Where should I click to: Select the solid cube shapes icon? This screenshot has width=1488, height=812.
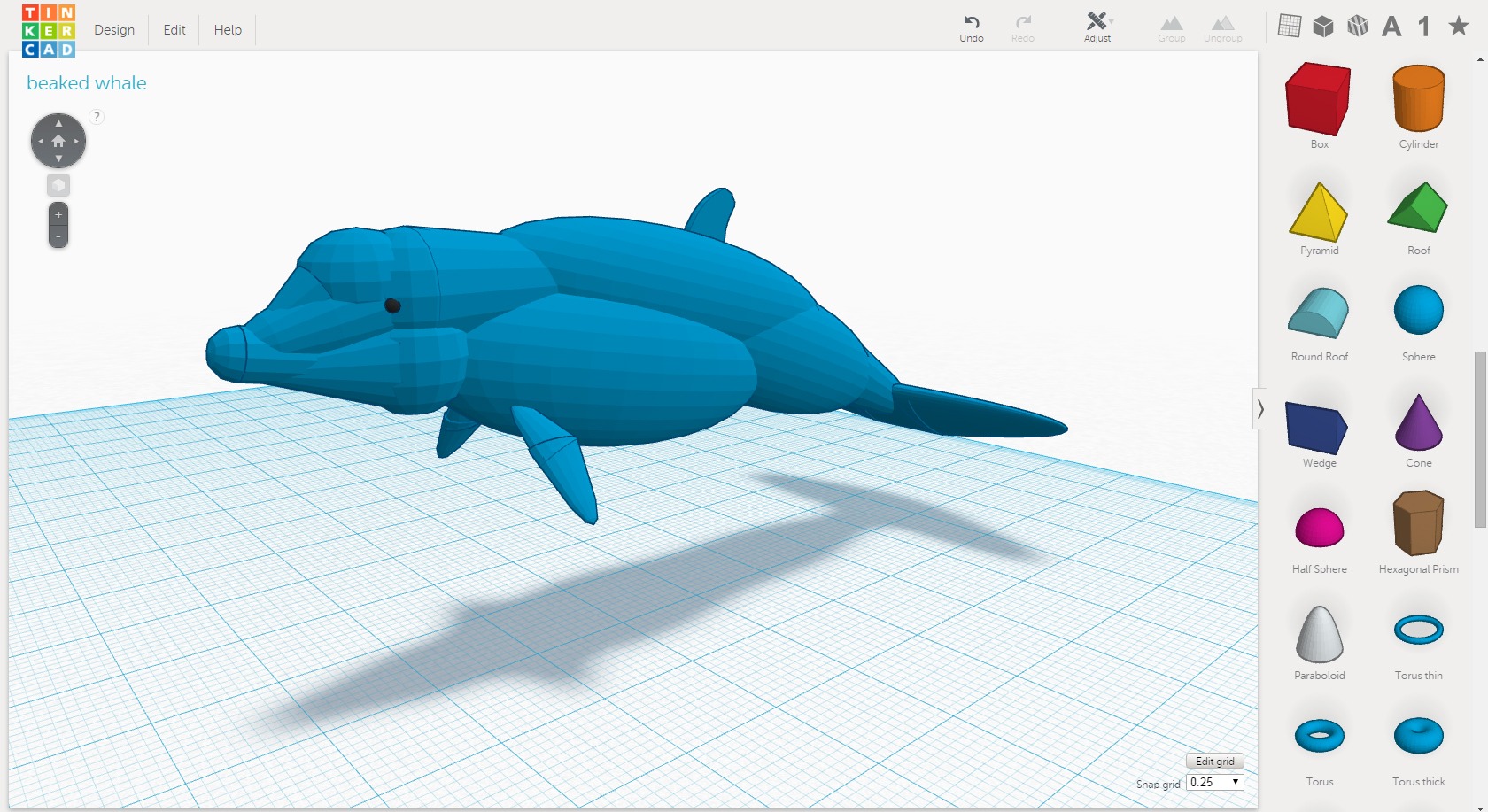(x=1323, y=26)
